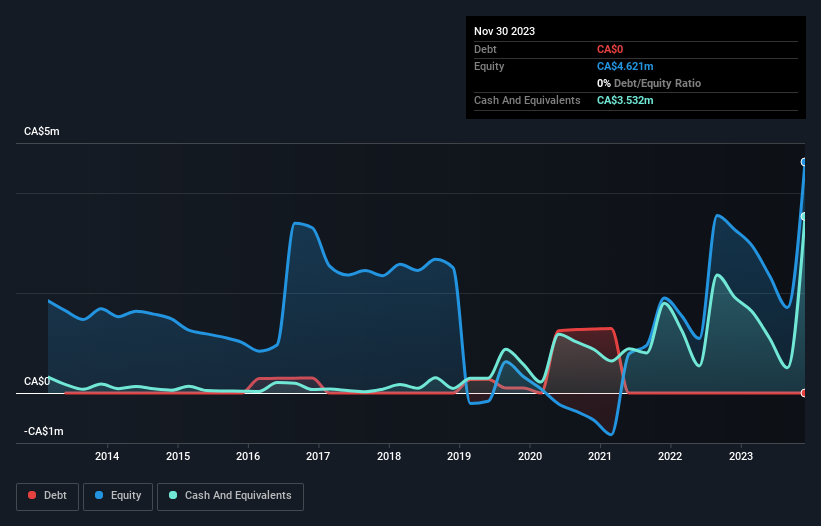
Task: Select the blue Equity end-point marker
Action: coord(804,162)
